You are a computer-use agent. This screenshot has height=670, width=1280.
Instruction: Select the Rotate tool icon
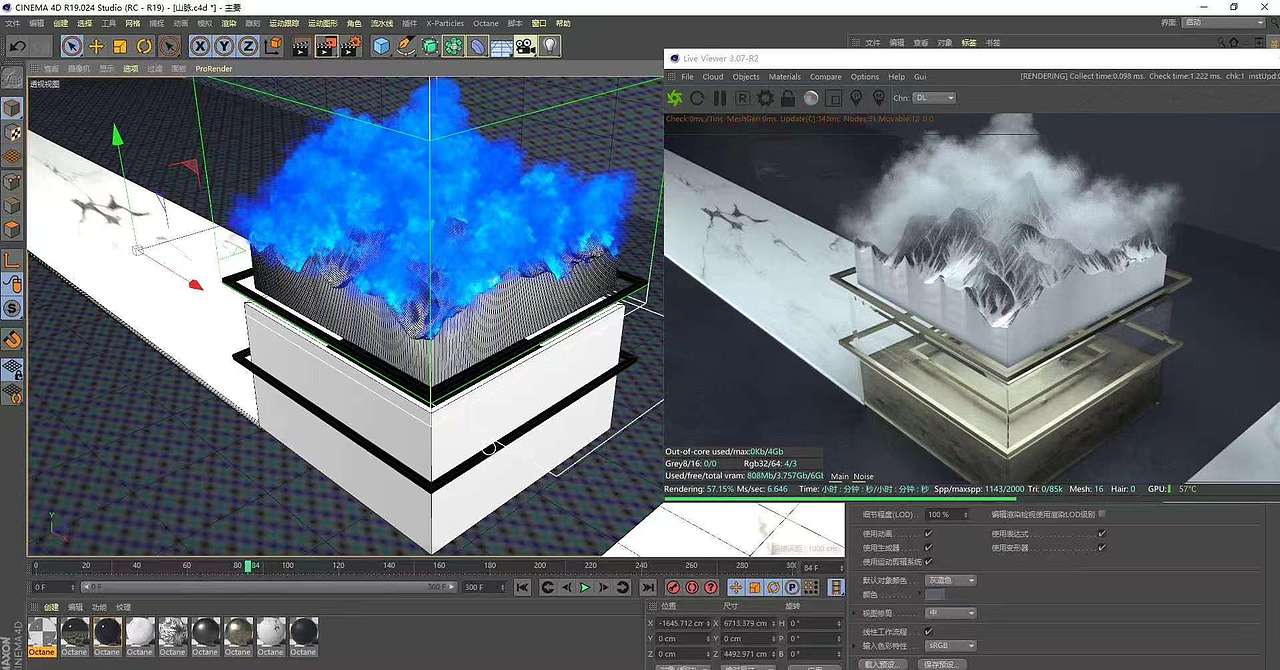tap(144, 46)
